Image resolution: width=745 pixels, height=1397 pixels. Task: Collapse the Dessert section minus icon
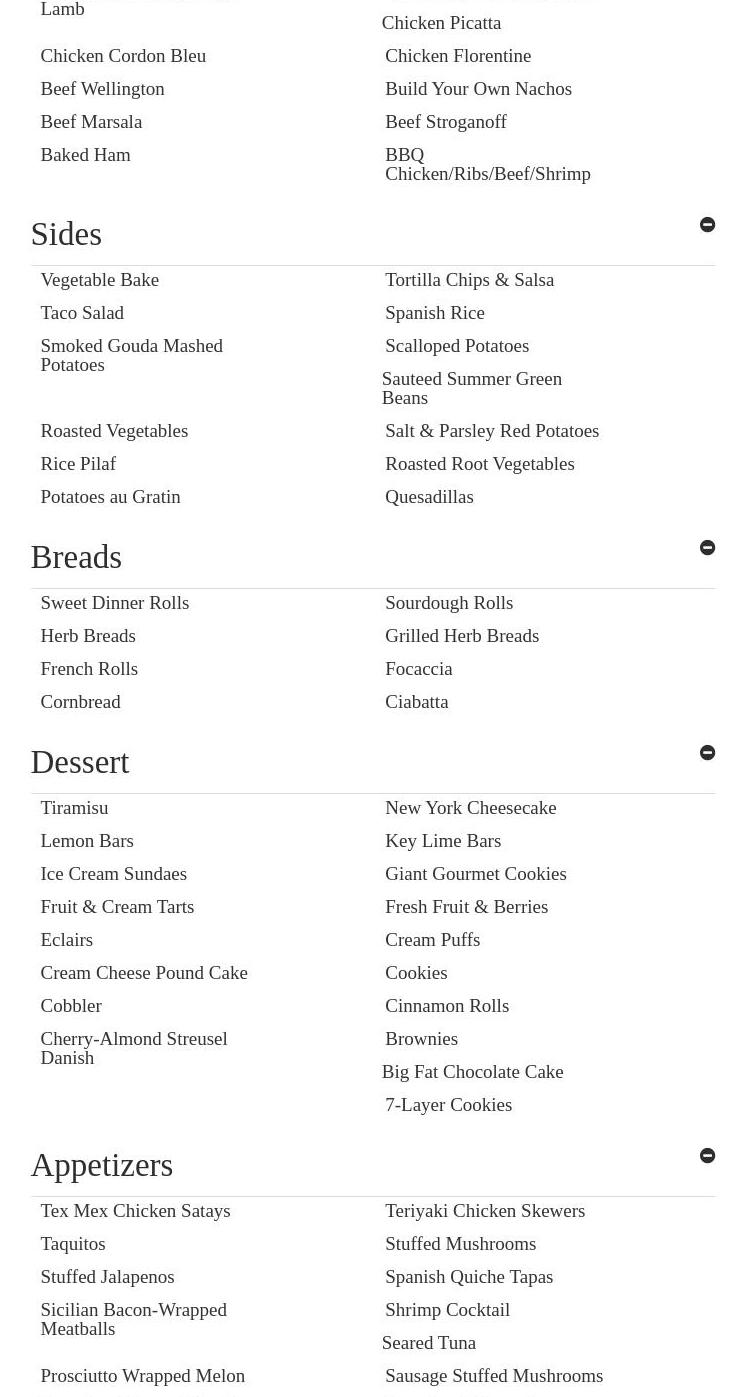pyautogui.click(x=707, y=753)
